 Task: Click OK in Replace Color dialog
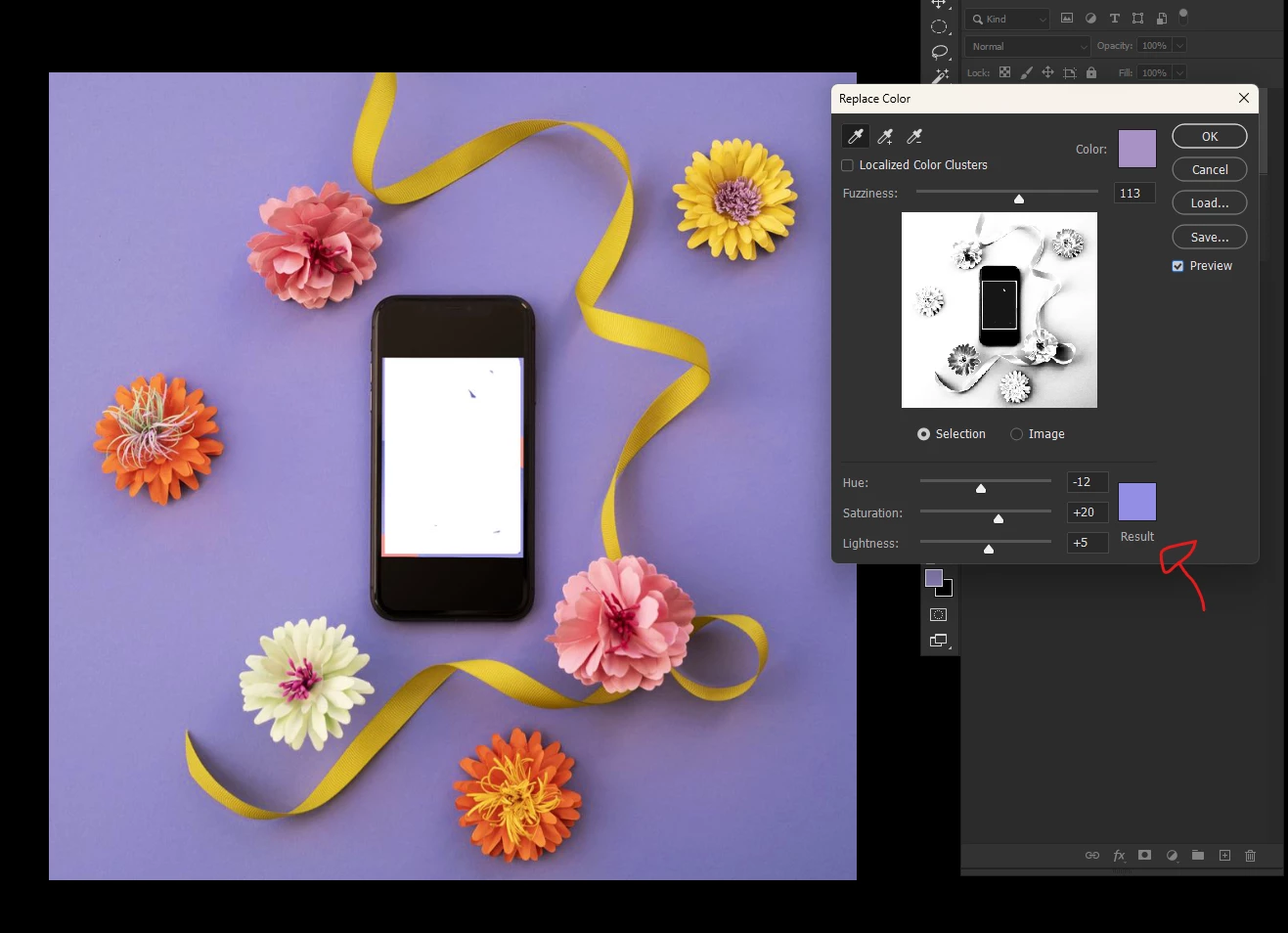pyautogui.click(x=1210, y=136)
